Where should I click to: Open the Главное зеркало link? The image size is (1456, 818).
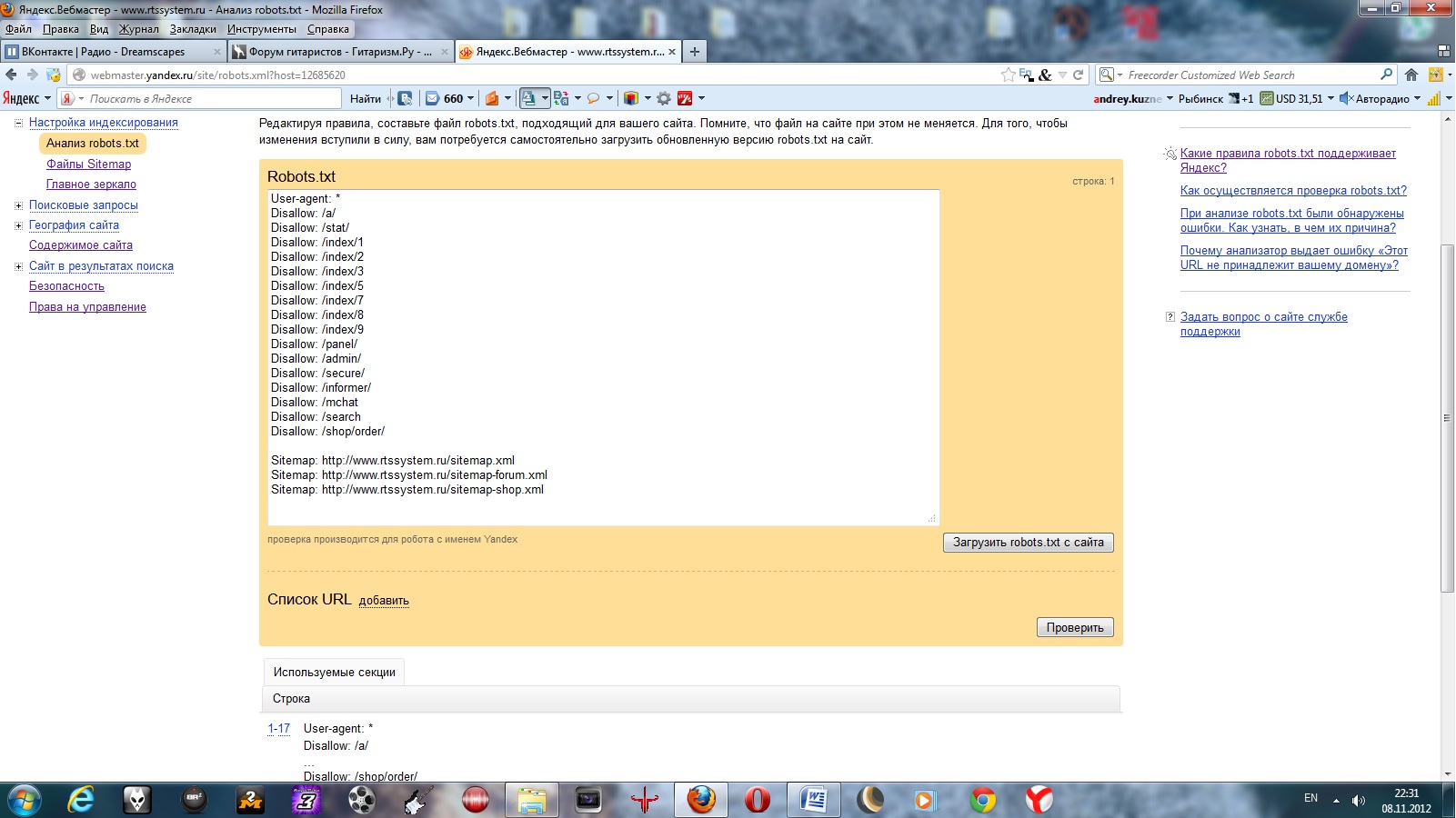pos(92,185)
